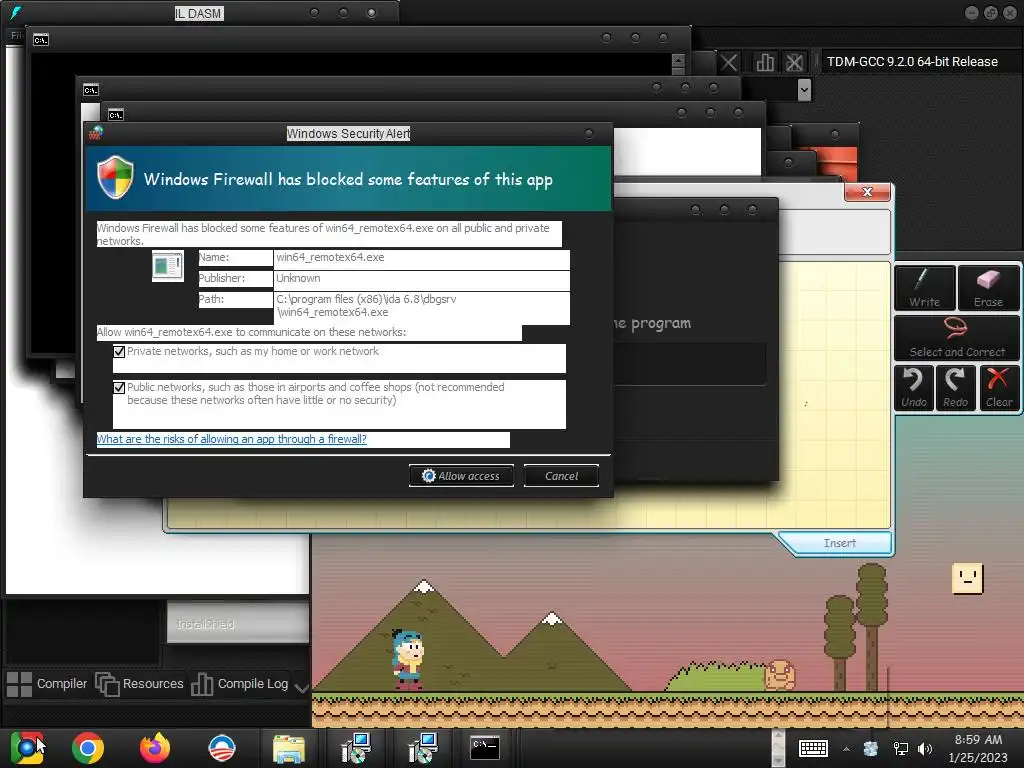Viewport: 1024px width, 768px height.
Task: Switch to Command Prompt on the taskbar
Action: pos(485,748)
